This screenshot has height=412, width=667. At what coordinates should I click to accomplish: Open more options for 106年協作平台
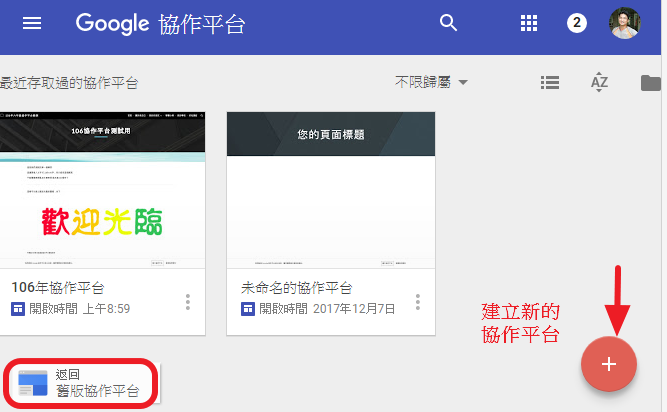(187, 301)
